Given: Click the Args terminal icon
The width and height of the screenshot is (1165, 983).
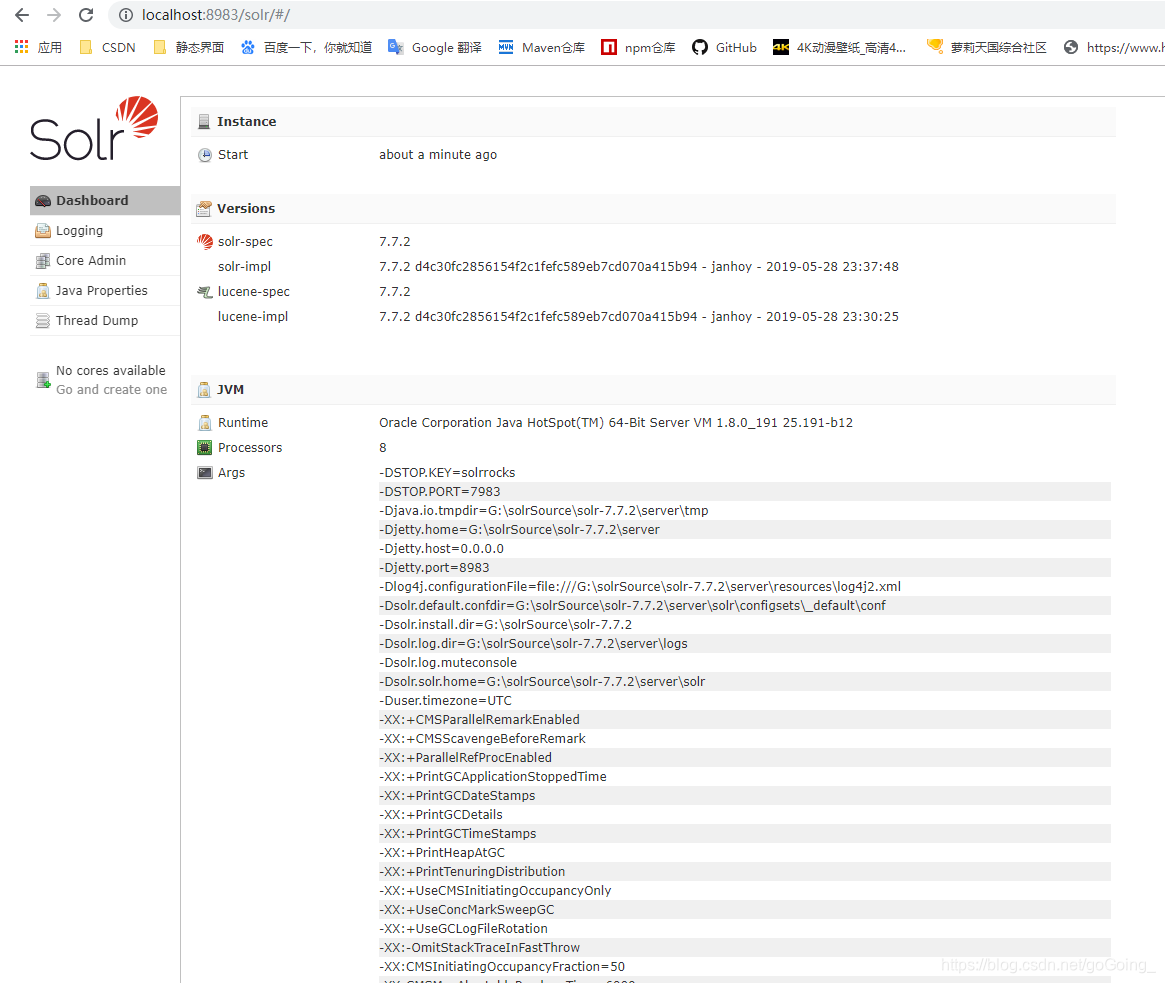Looking at the screenshot, I should pos(204,473).
